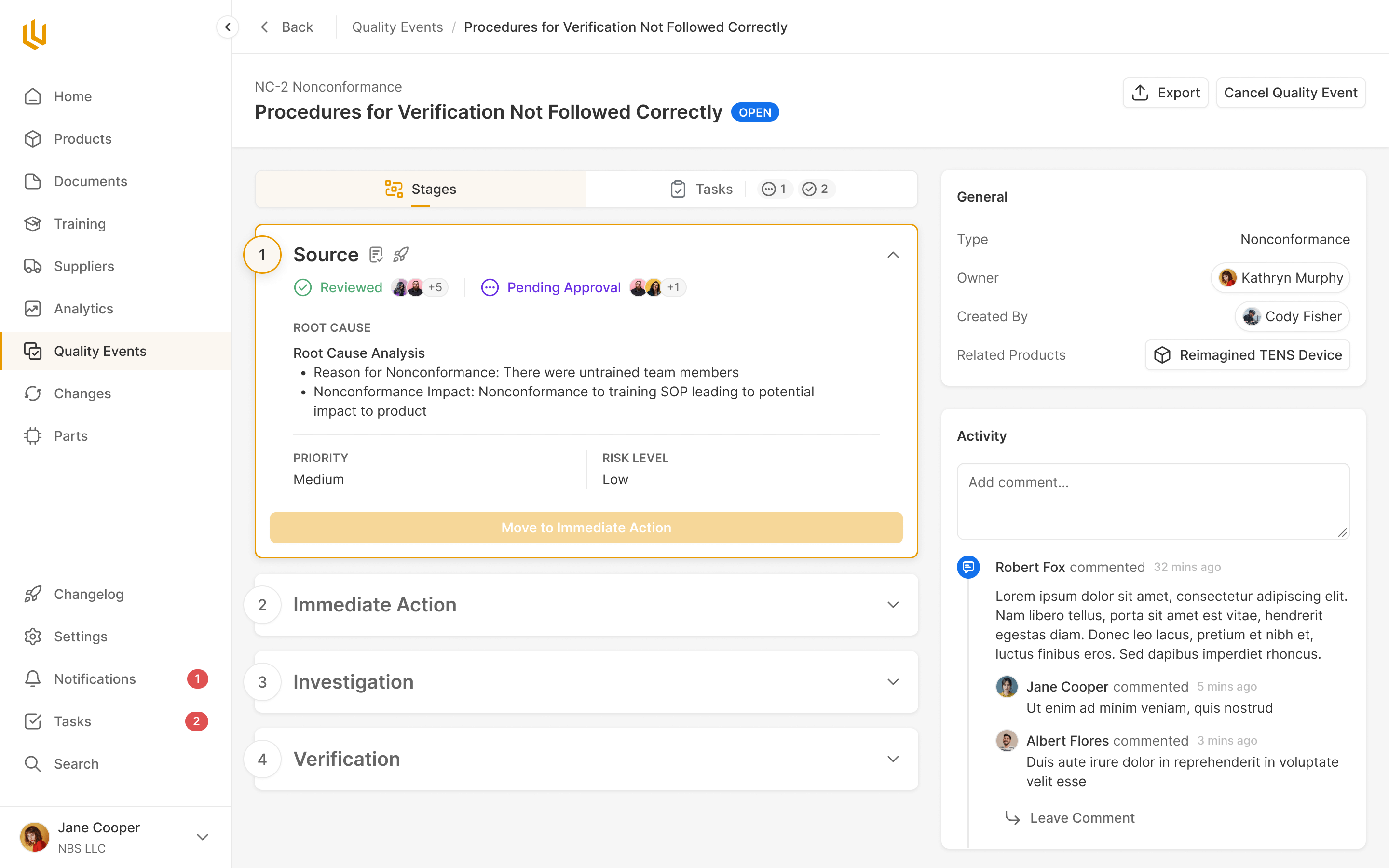Collapse the left sidebar with arrow button

[228, 27]
